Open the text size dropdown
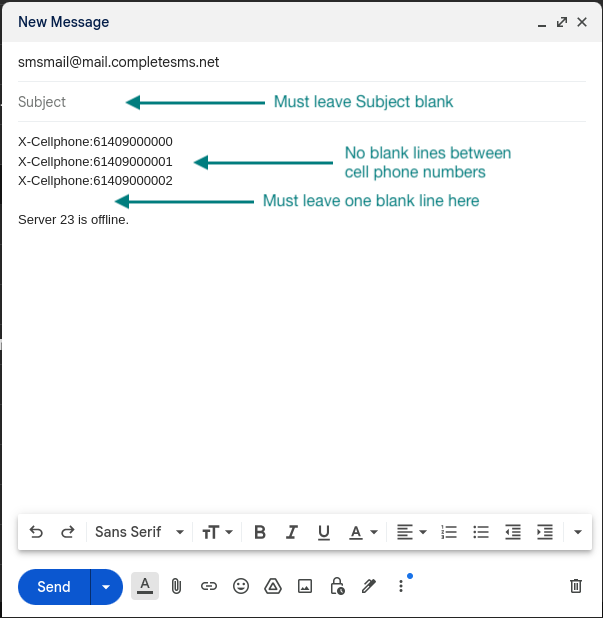The image size is (603, 618). (217, 532)
